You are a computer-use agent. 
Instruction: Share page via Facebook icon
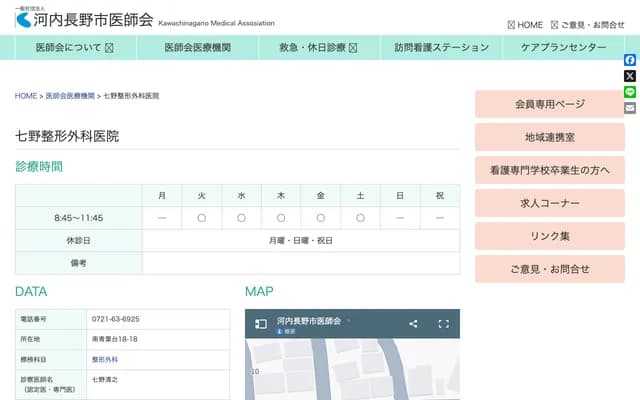pos(630,60)
